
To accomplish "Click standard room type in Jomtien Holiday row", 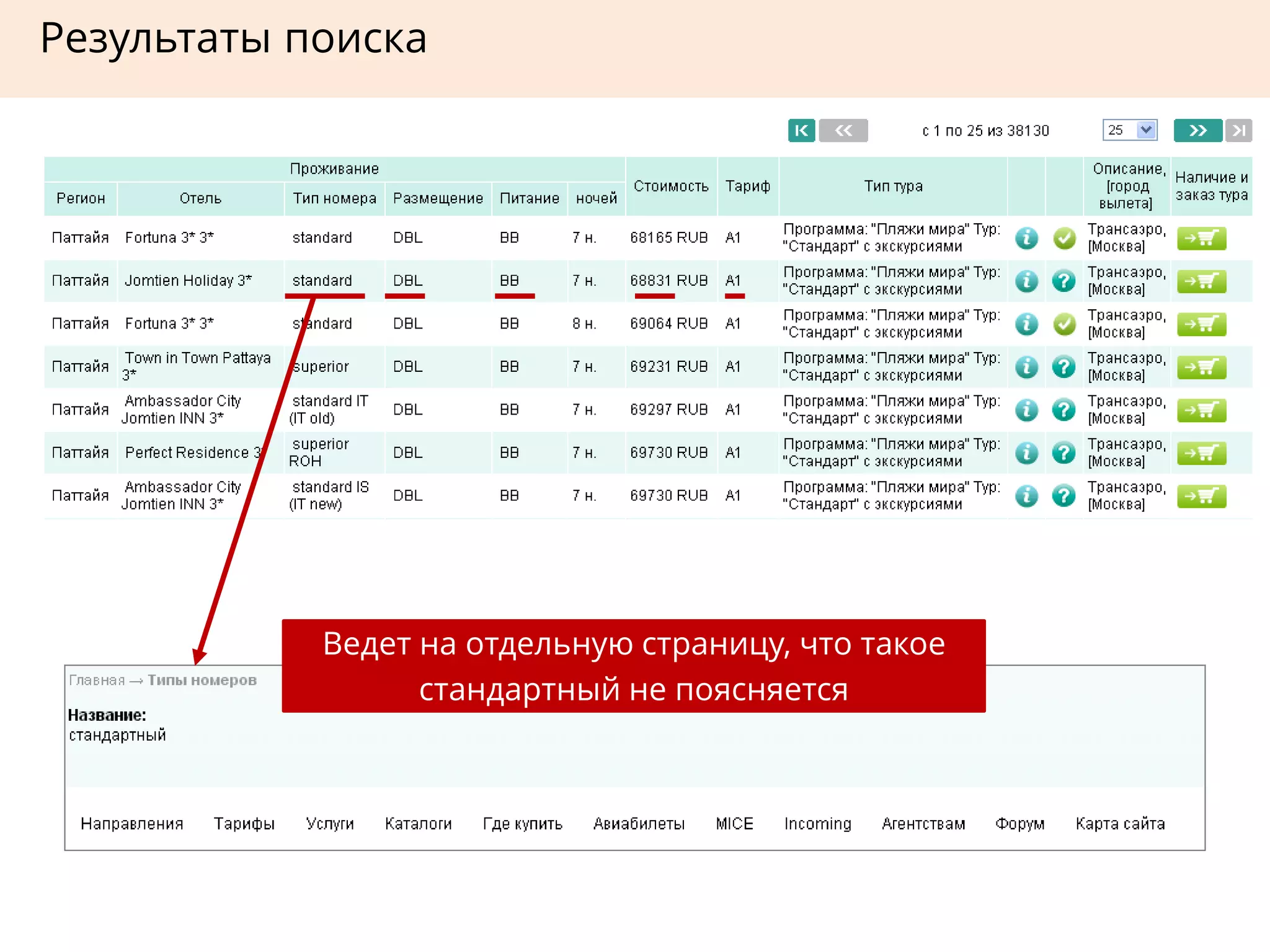I will pos(322,281).
